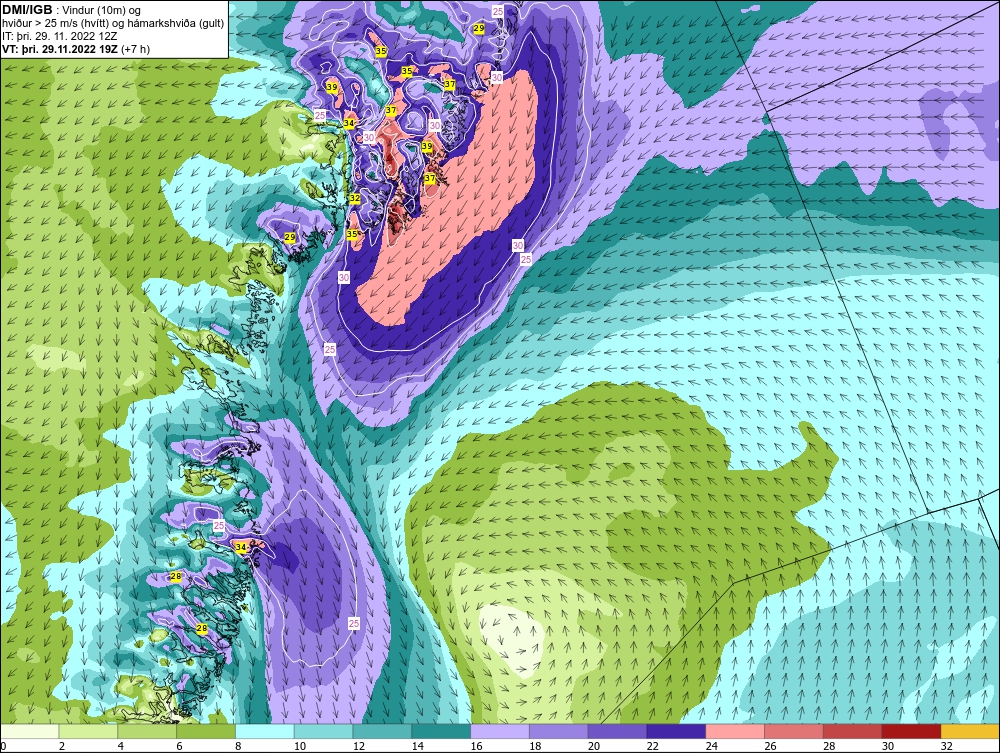Click the 24–26 m/s pink legend swatch
The image size is (1000, 753).
[735, 731]
